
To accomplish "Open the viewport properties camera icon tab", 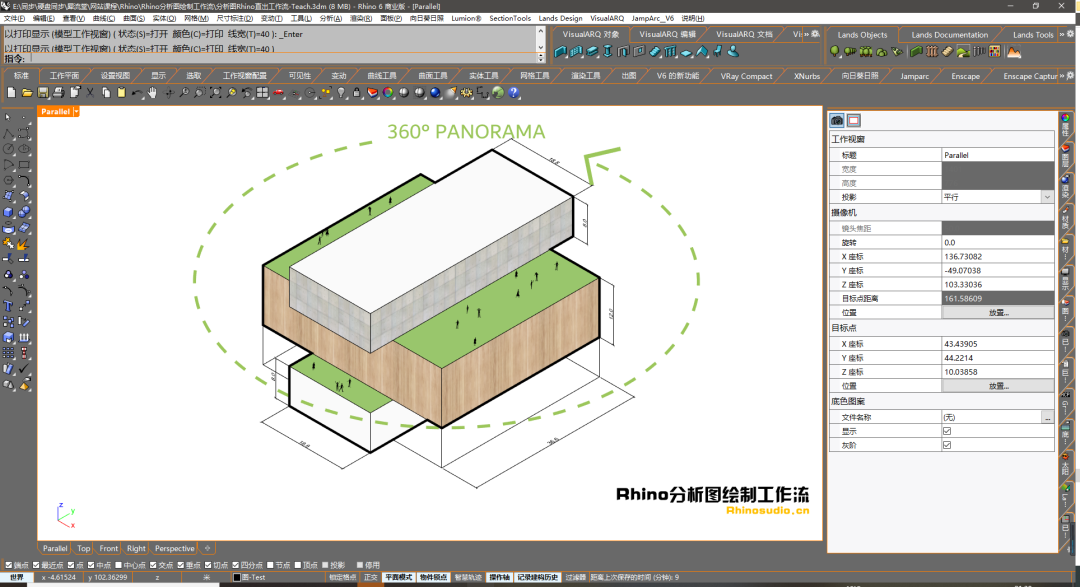I will [x=837, y=118].
